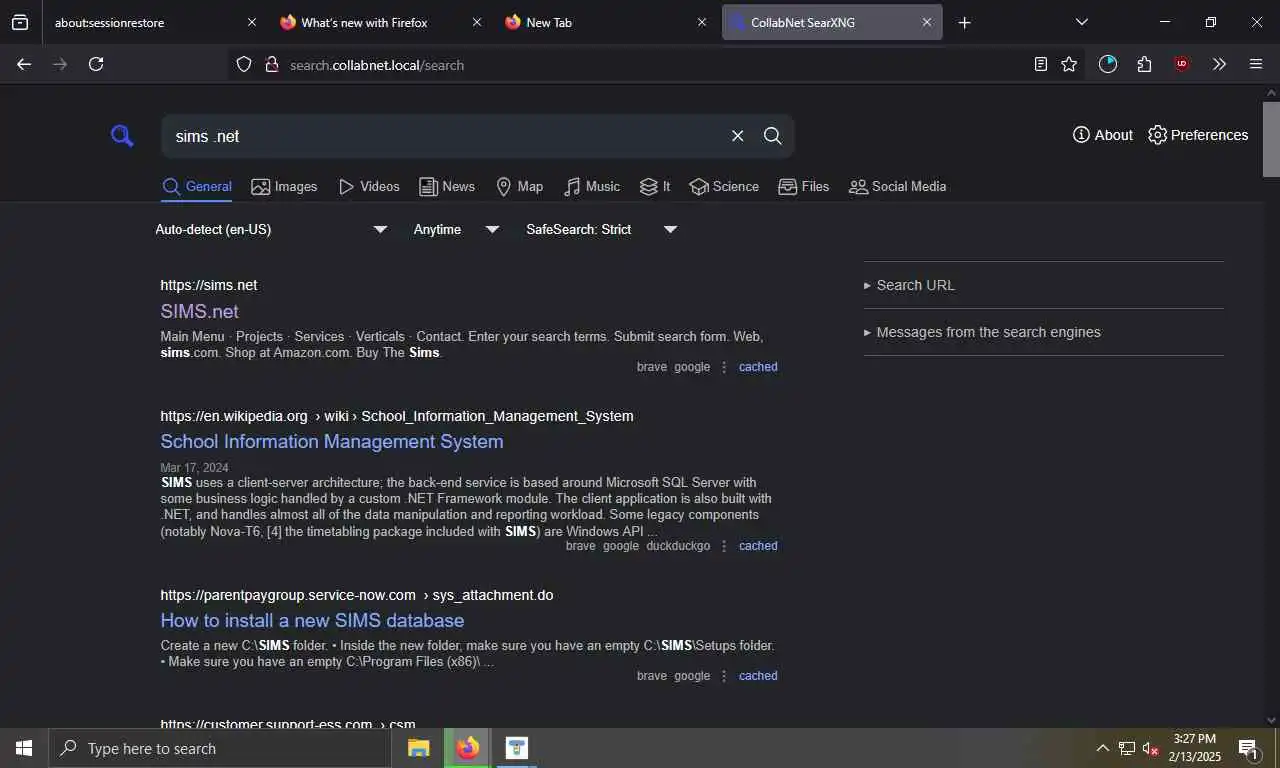Click the SearXNG magnifier logo
The height and width of the screenshot is (768, 1280).
122,136
